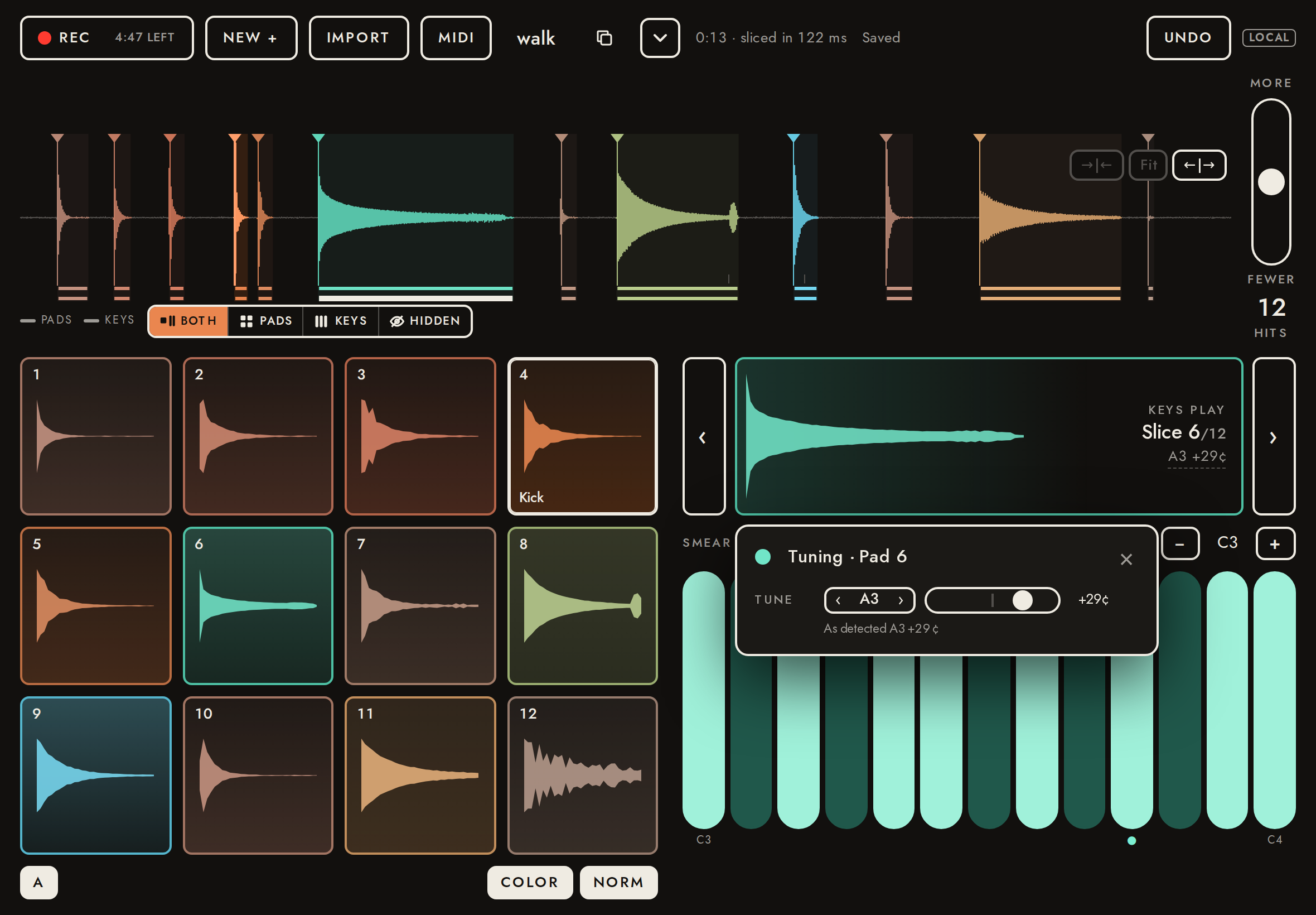Viewport: 1316px width, 915px height.
Task: Trigger pad 5
Action: (x=96, y=605)
